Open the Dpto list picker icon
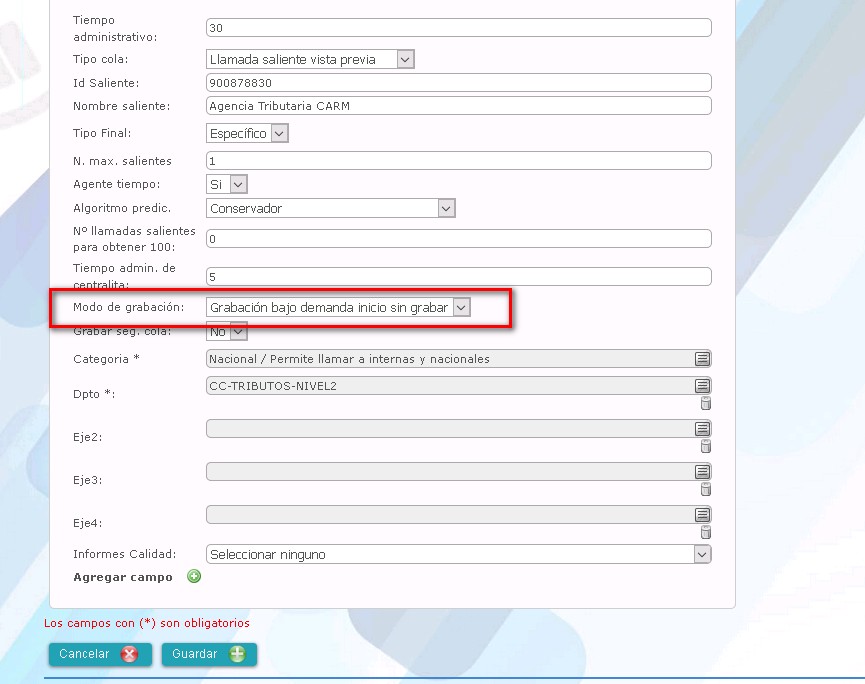 pos(702,386)
